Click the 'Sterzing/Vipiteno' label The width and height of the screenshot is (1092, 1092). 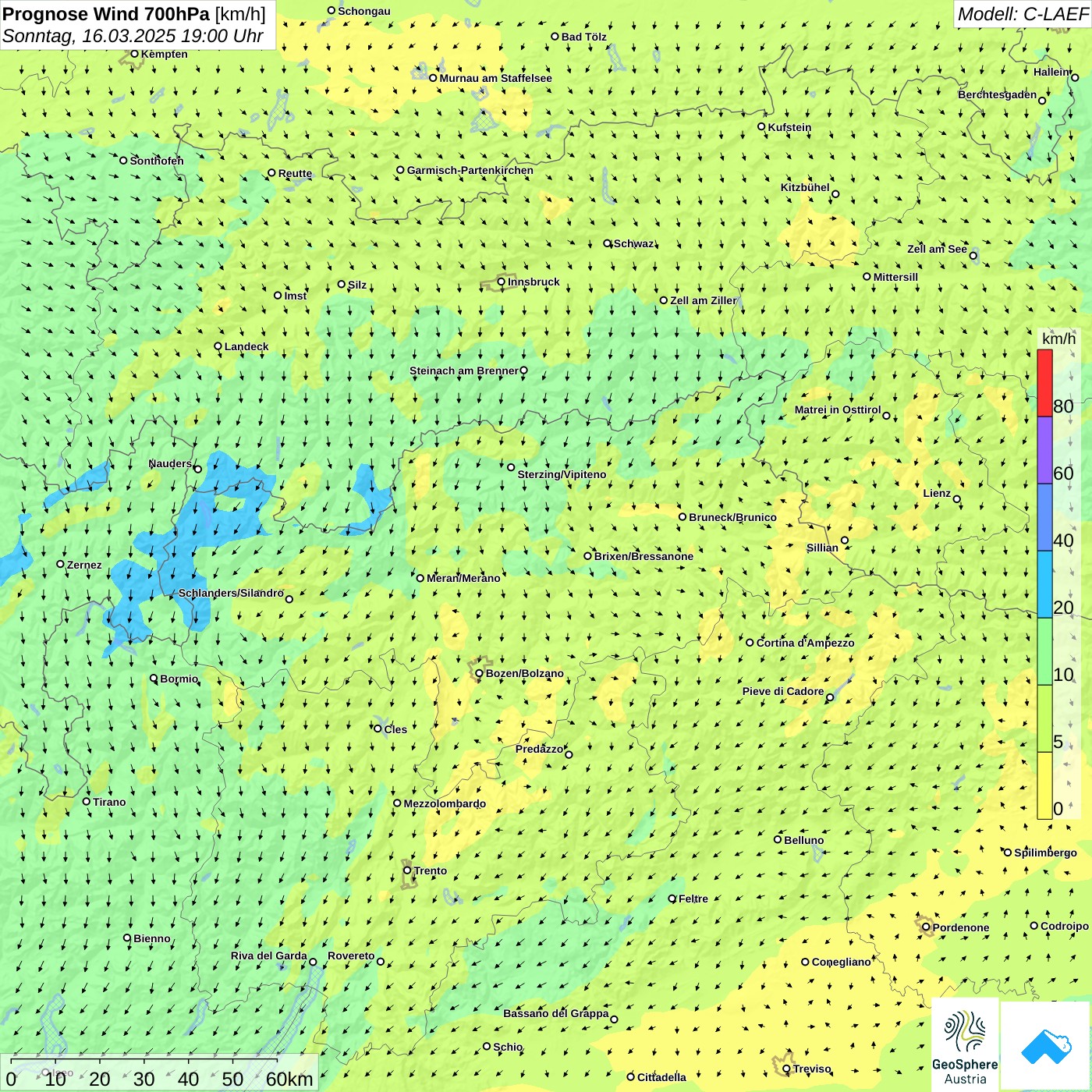pyautogui.click(x=562, y=475)
